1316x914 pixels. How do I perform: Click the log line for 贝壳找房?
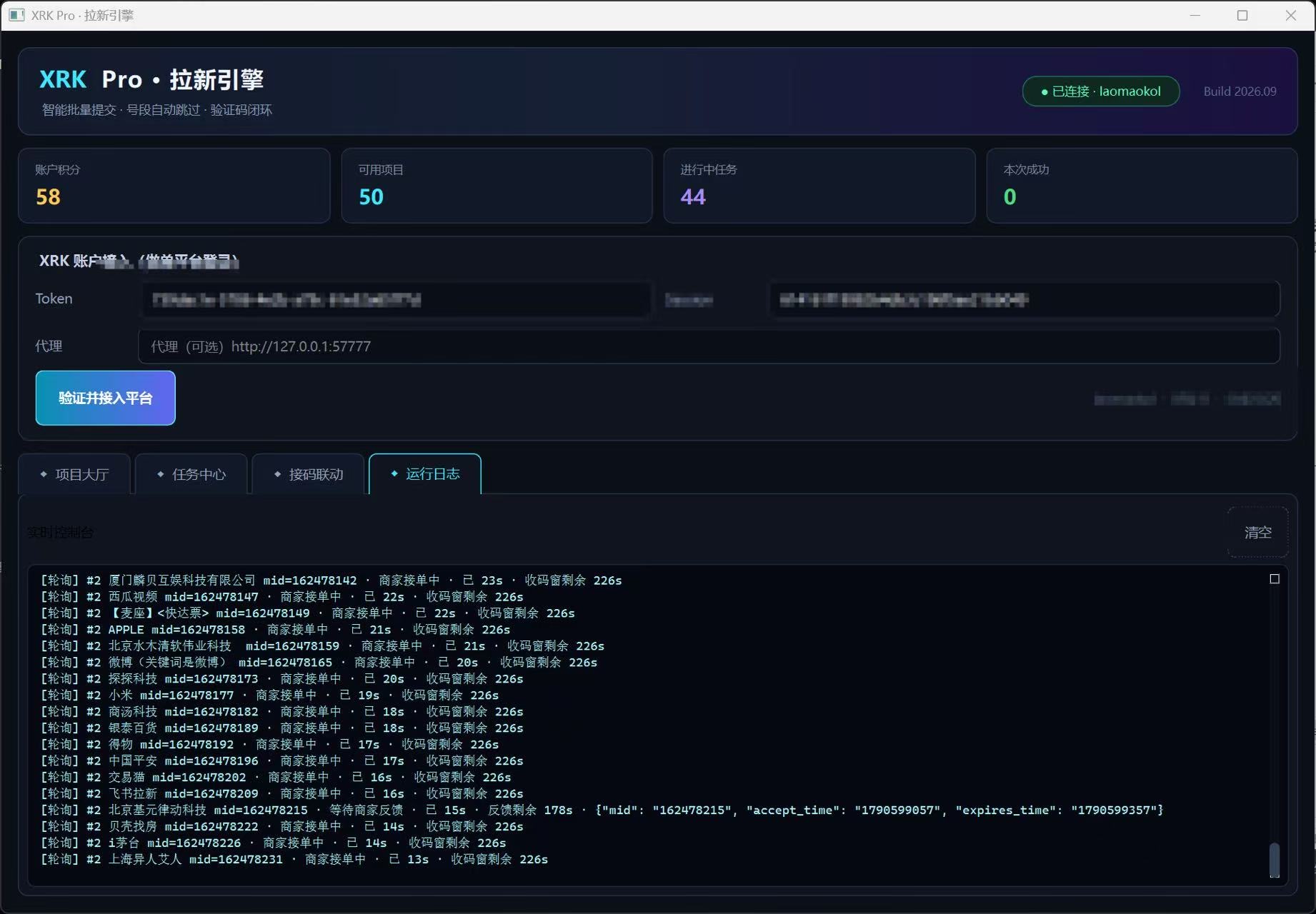click(282, 827)
